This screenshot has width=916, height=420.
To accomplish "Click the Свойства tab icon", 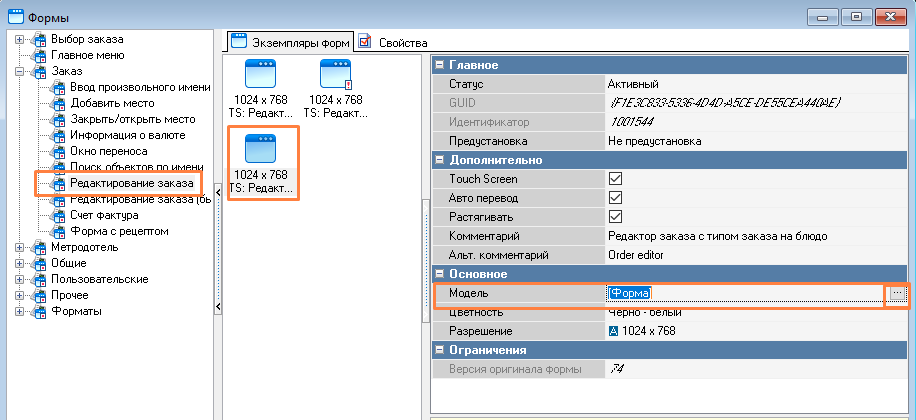I will pos(365,42).
